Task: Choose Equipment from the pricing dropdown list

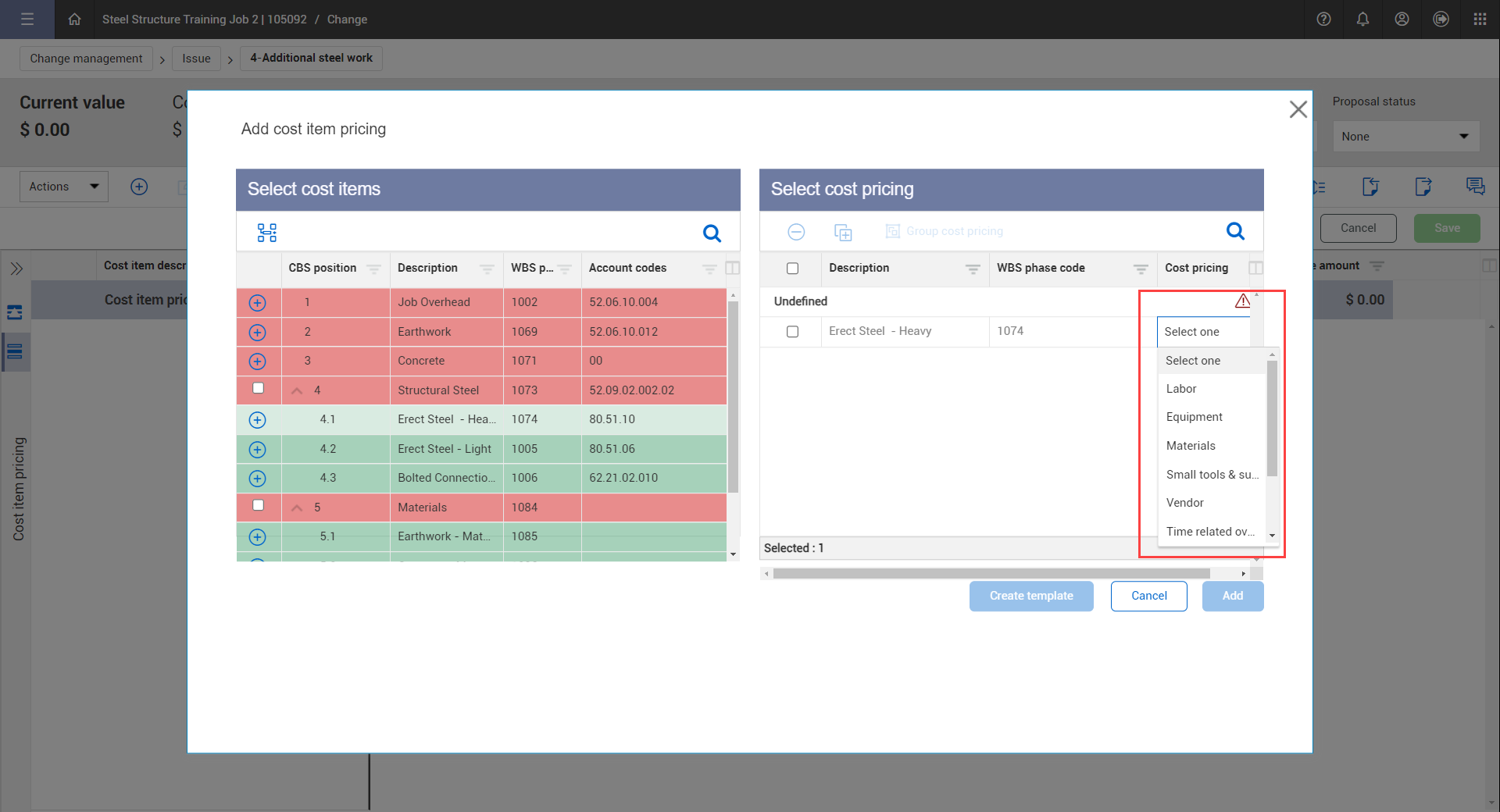Action: (x=1194, y=417)
